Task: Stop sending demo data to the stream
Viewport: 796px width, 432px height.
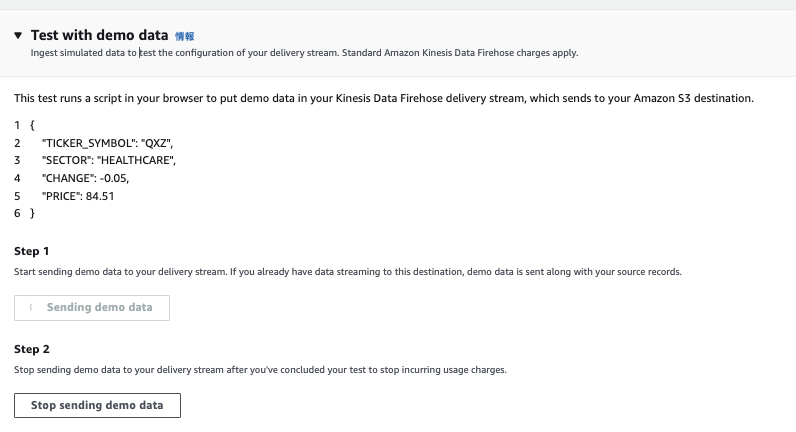Action: 97,405
